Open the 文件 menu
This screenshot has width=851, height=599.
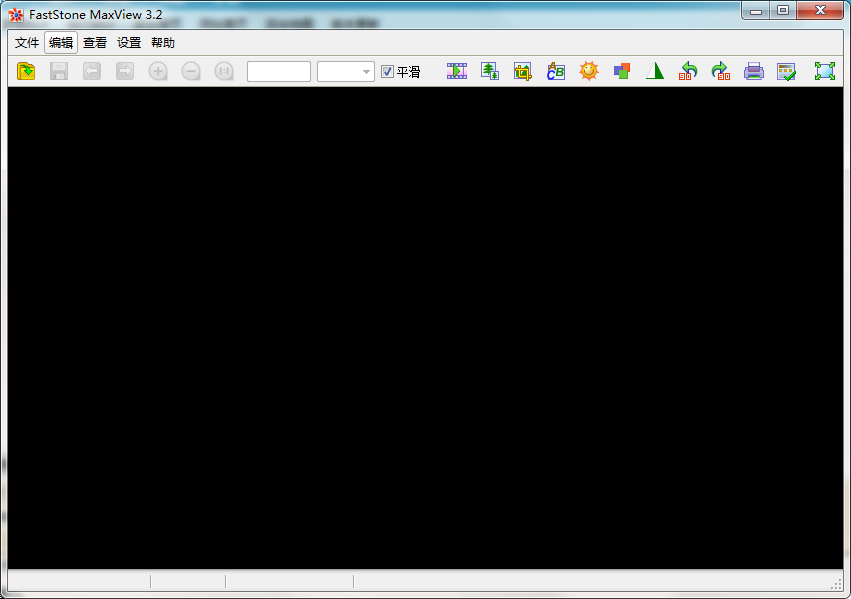coord(27,43)
